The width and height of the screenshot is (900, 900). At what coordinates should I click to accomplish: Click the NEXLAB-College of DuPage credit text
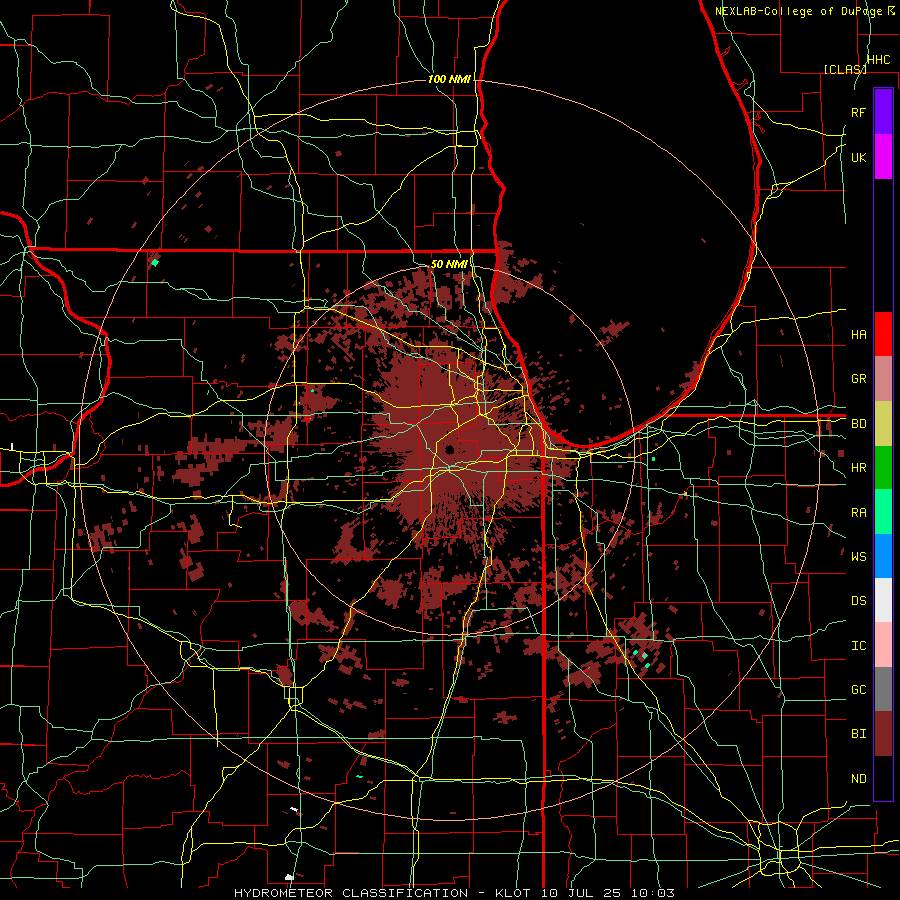[804, 11]
